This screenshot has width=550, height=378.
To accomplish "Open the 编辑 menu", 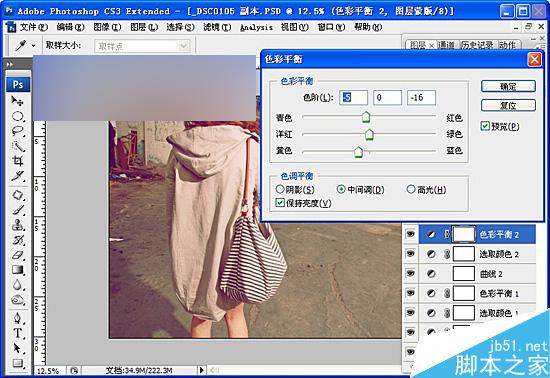I will (x=71, y=27).
